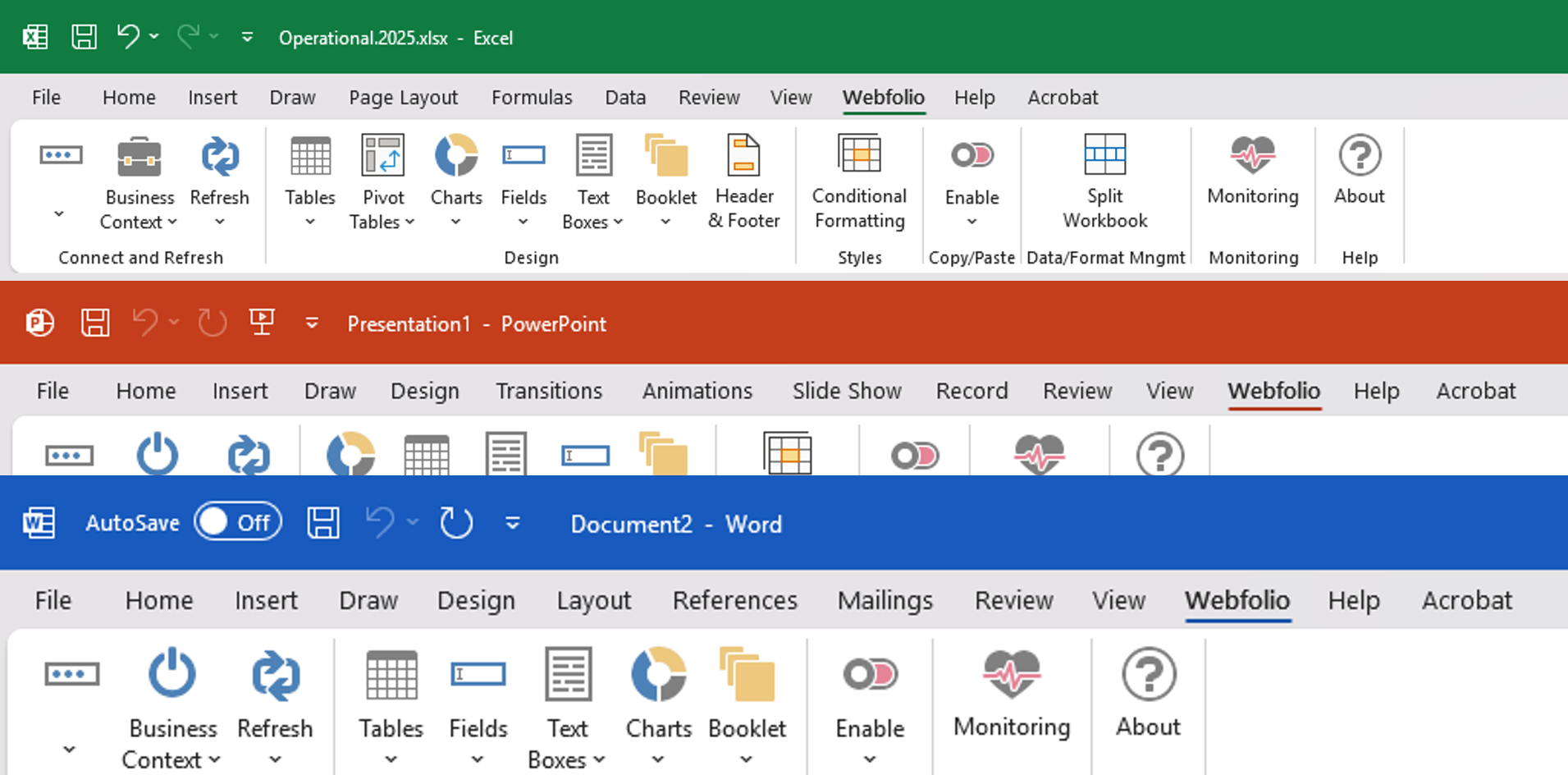1568x775 pixels.
Task: Open Conditional Formatting in Excel ribbon
Action: pos(859,182)
